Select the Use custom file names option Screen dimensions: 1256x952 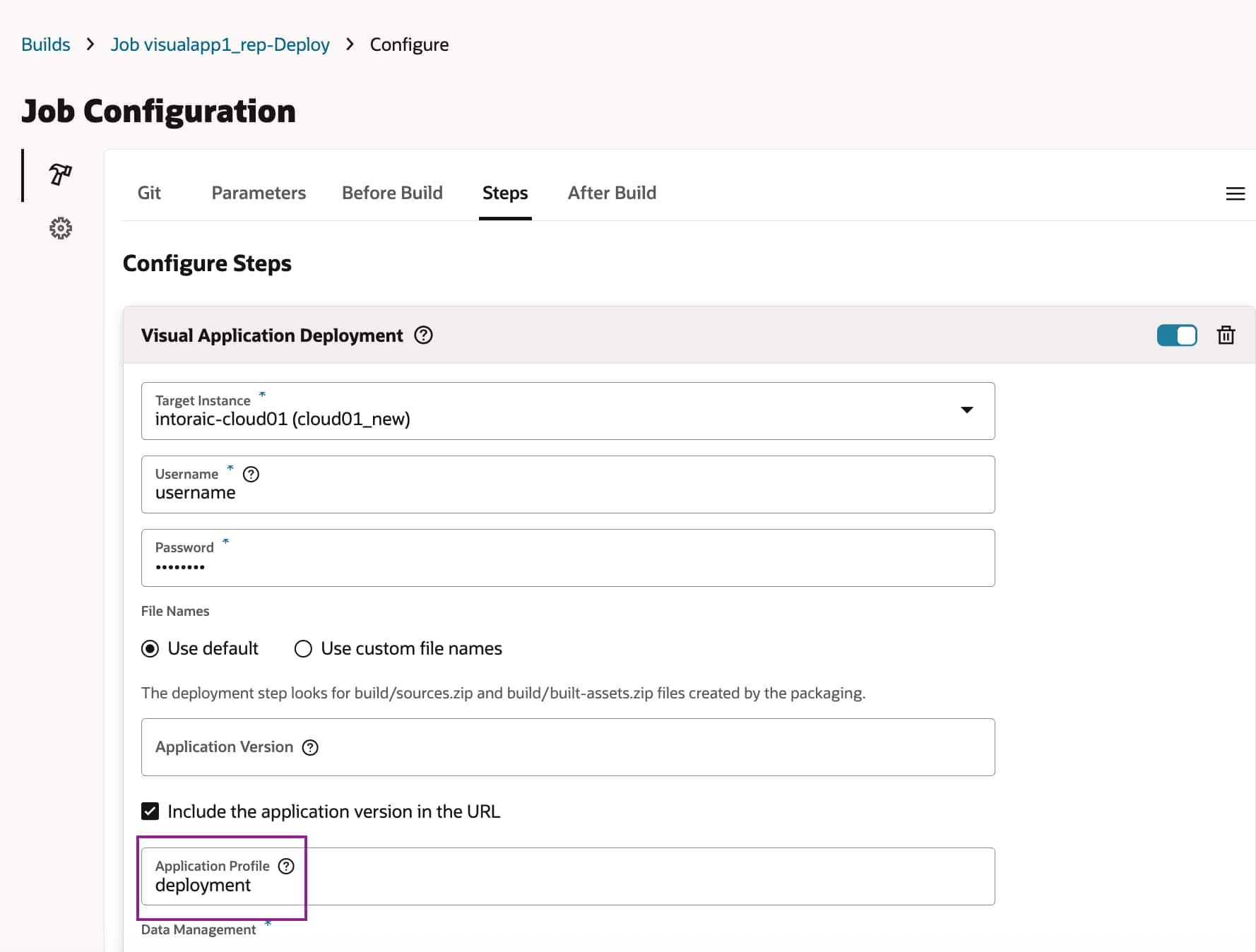point(302,648)
